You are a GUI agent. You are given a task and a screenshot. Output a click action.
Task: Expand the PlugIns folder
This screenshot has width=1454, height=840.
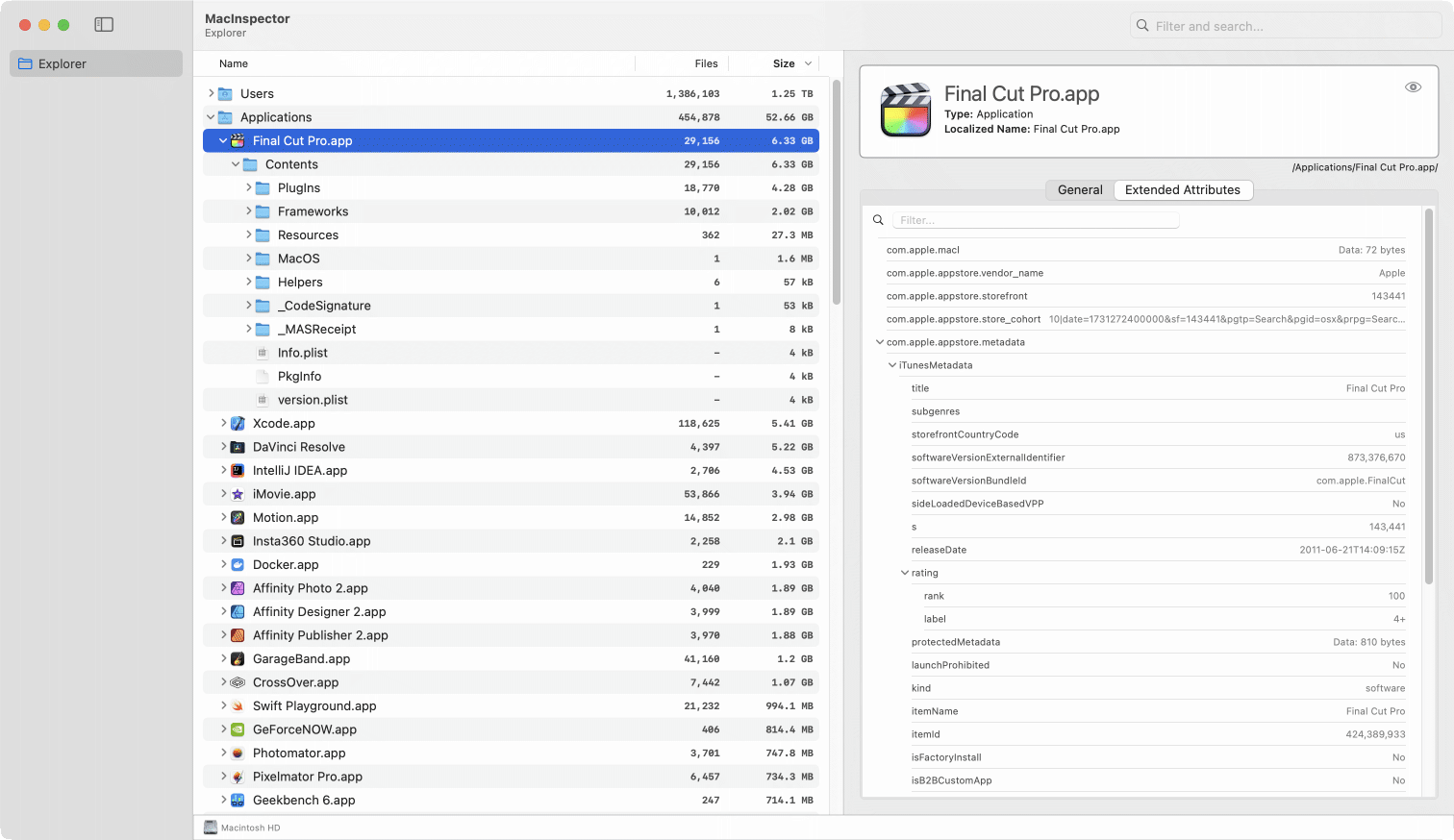(248, 187)
